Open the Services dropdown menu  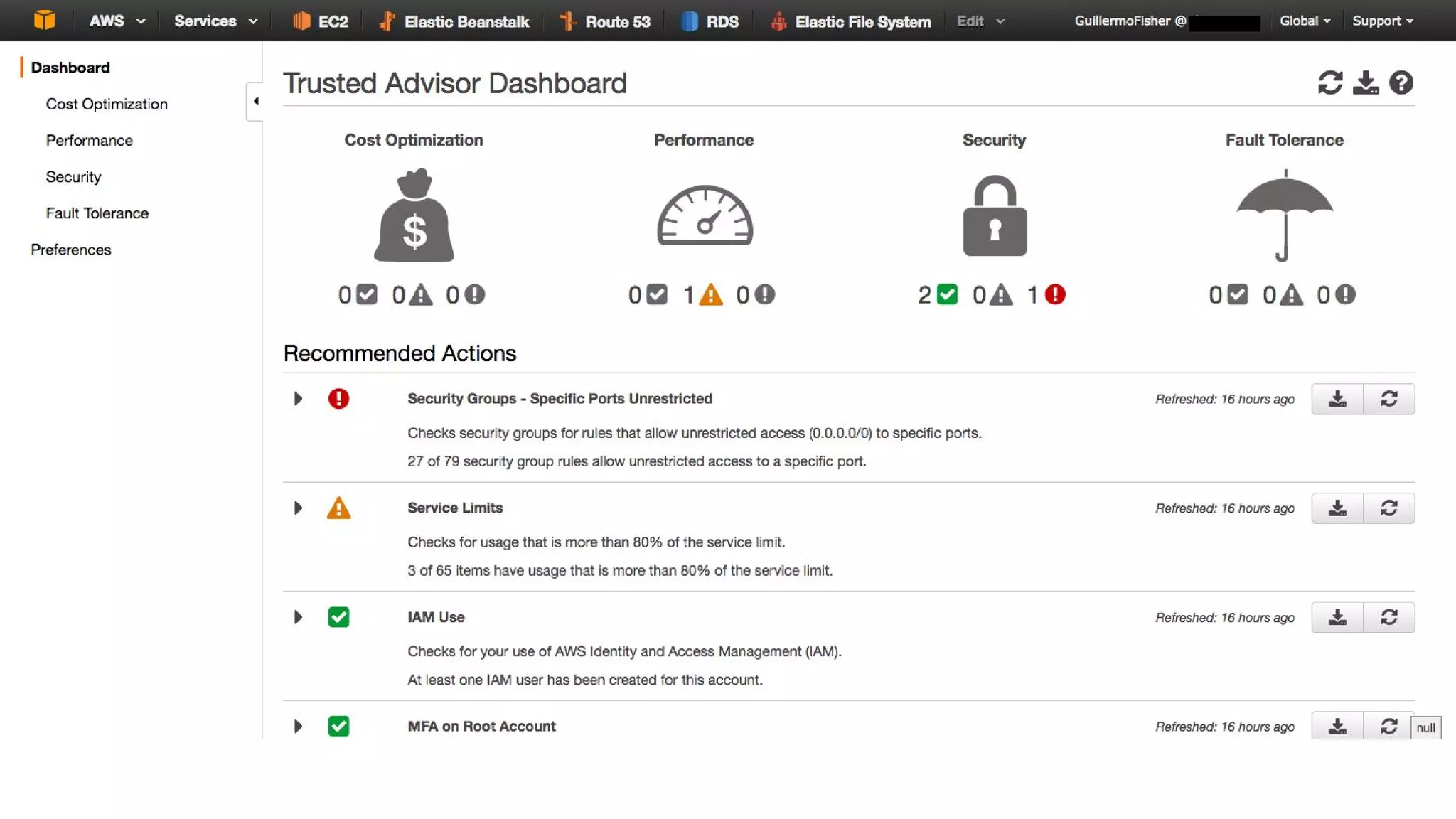click(x=215, y=21)
